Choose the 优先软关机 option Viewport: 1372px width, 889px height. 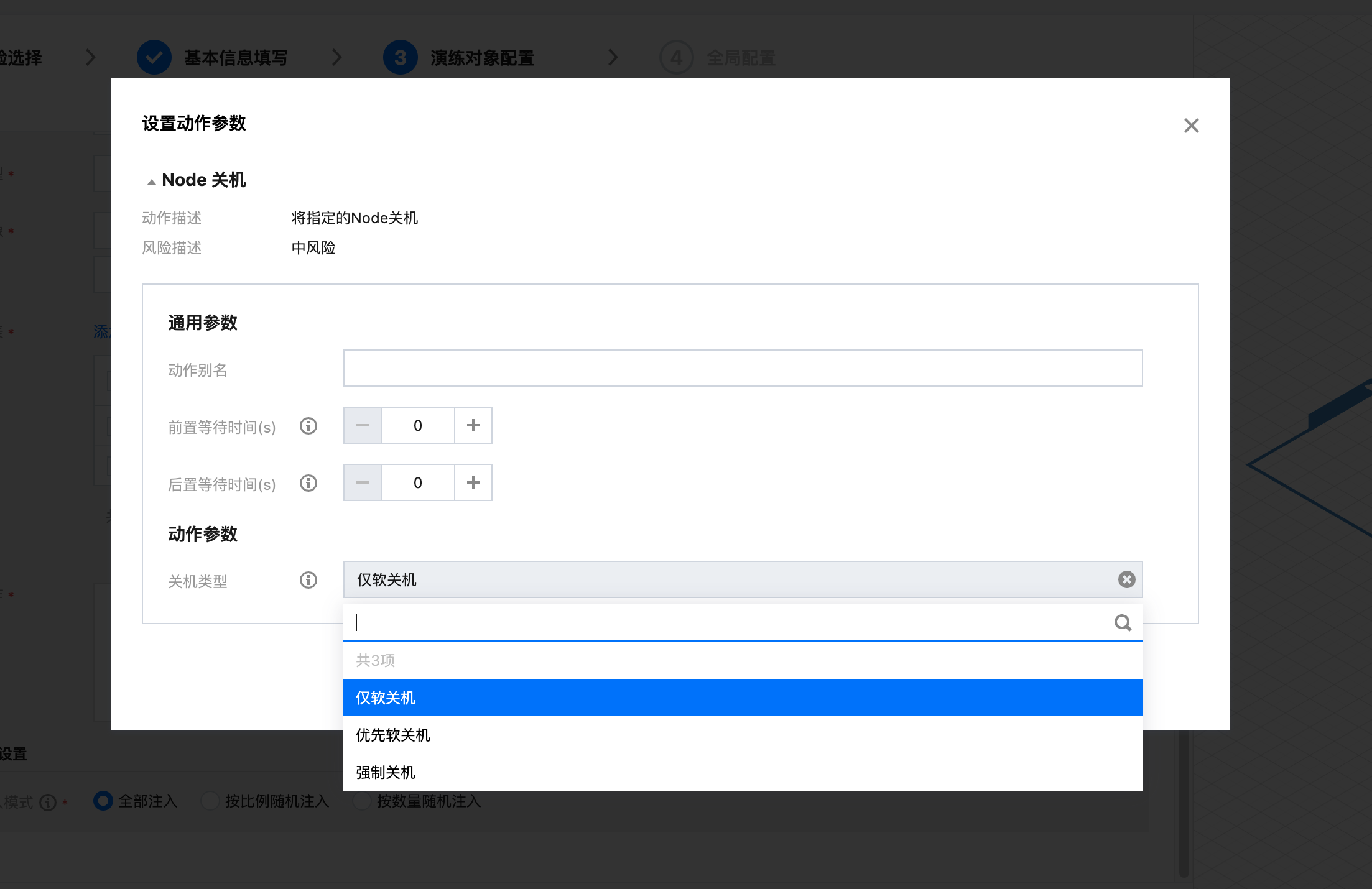click(x=743, y=735)
